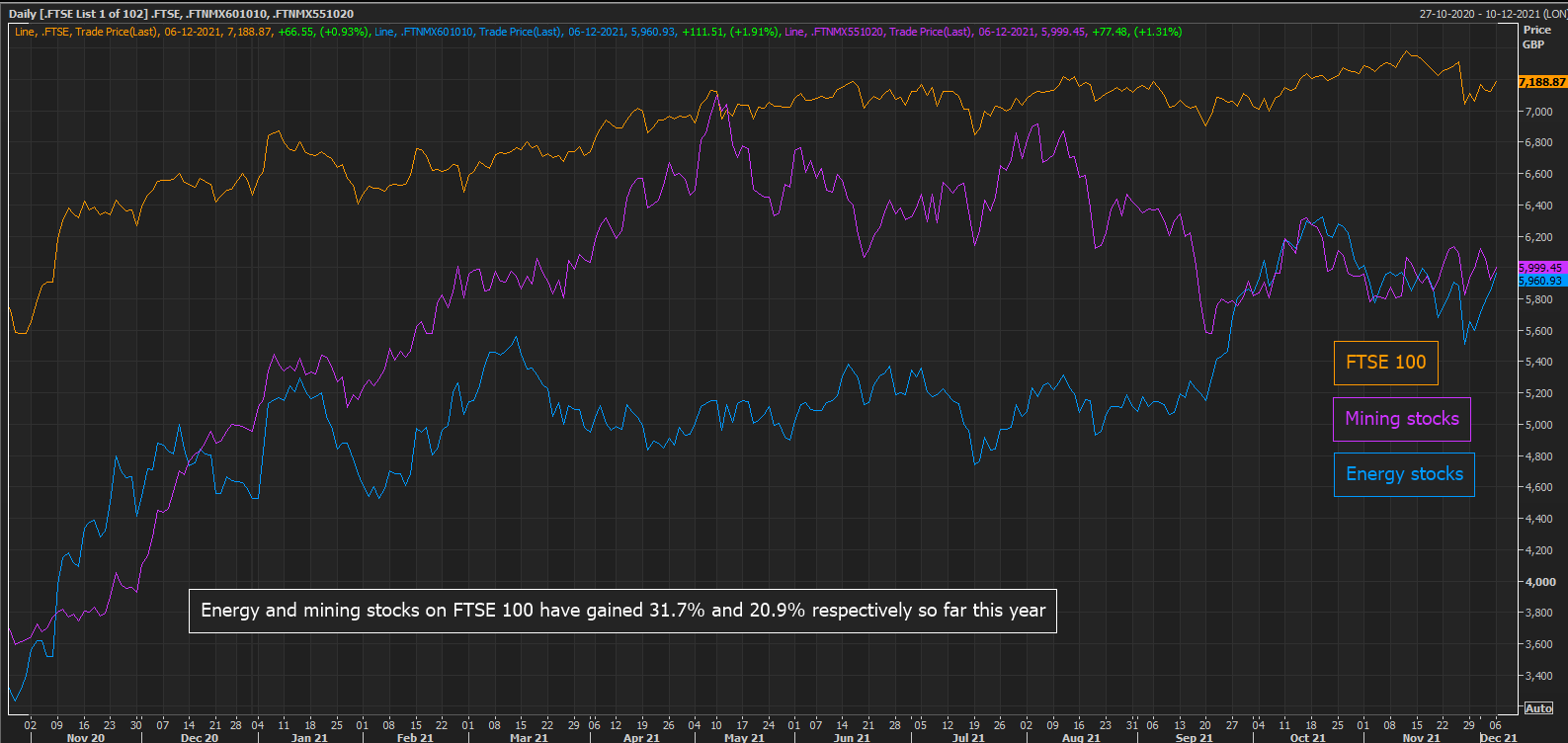Click the Dec 21 label on time axis
Viewport: 1568px width, 743px height.
click(x=1498, y=738)
